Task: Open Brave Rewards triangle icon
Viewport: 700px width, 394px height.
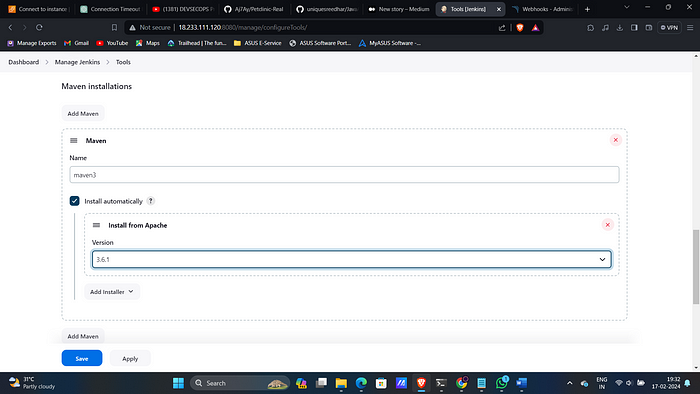Action: (535, 28)
